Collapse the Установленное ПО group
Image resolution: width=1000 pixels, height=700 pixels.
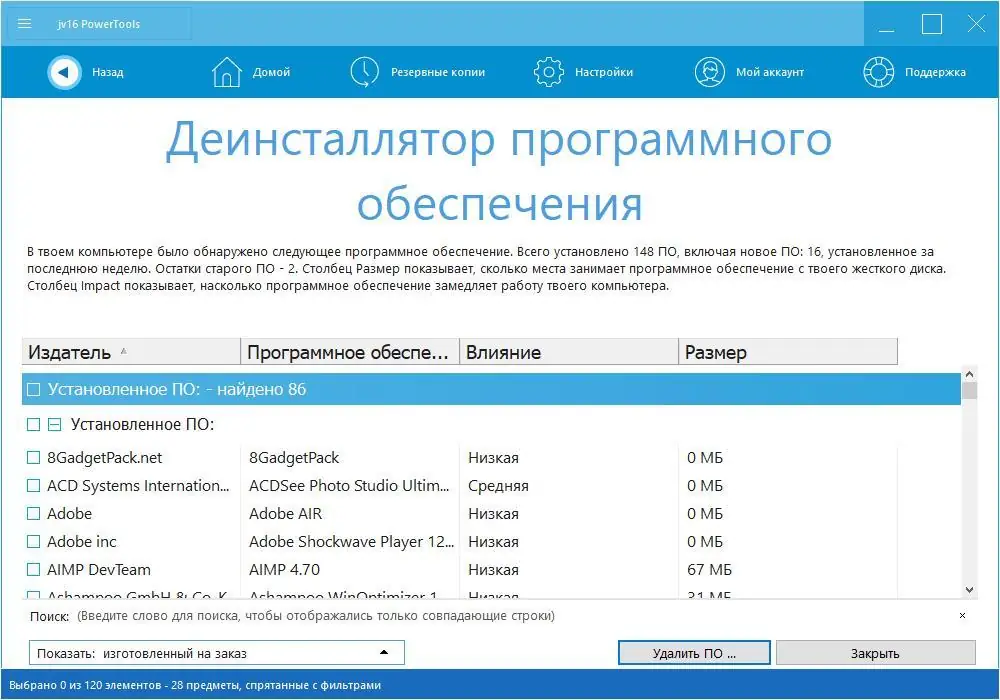[55, 424]
